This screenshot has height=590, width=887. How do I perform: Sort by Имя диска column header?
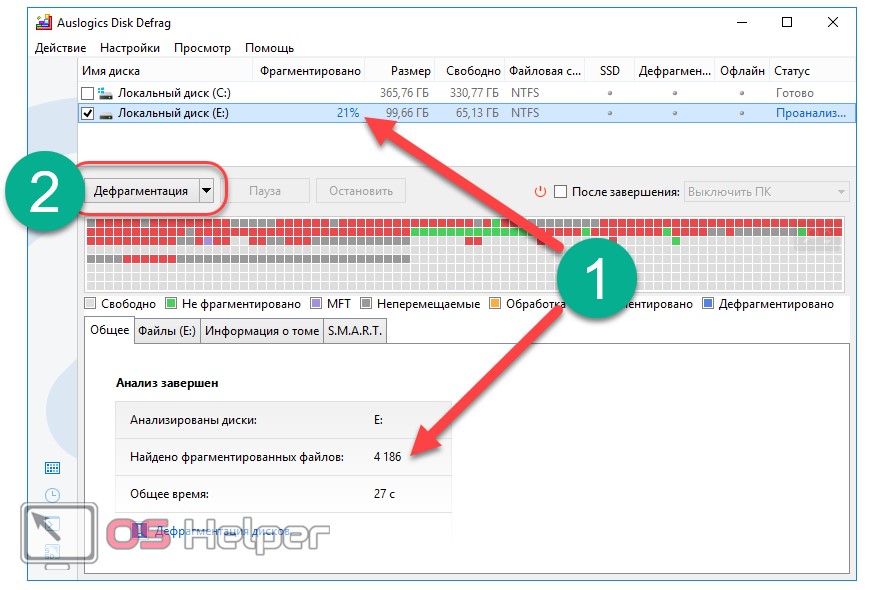click(x=165, y=71)
